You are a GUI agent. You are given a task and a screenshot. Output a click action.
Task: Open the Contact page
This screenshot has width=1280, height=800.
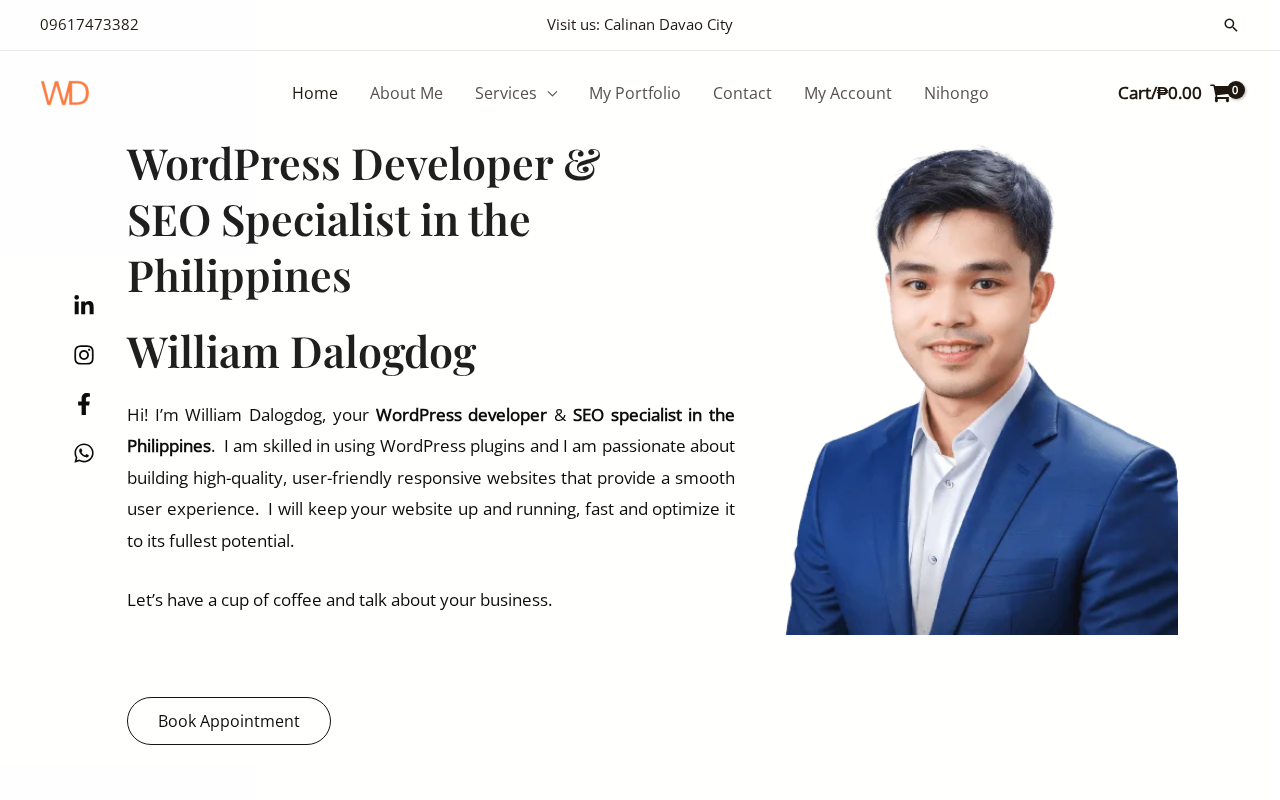click(742, 93)
